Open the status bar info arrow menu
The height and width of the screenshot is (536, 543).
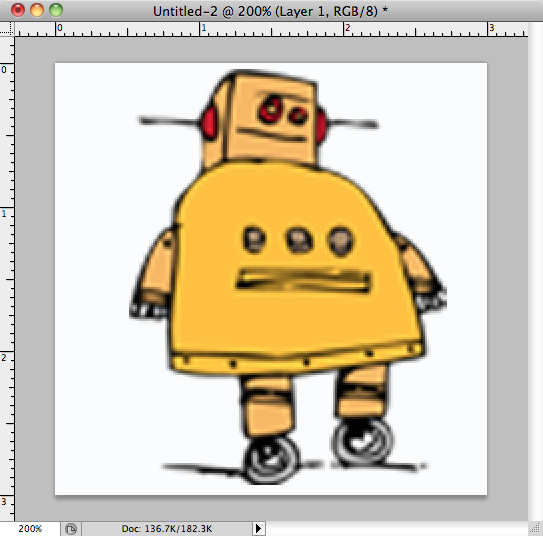pos(258,529)
